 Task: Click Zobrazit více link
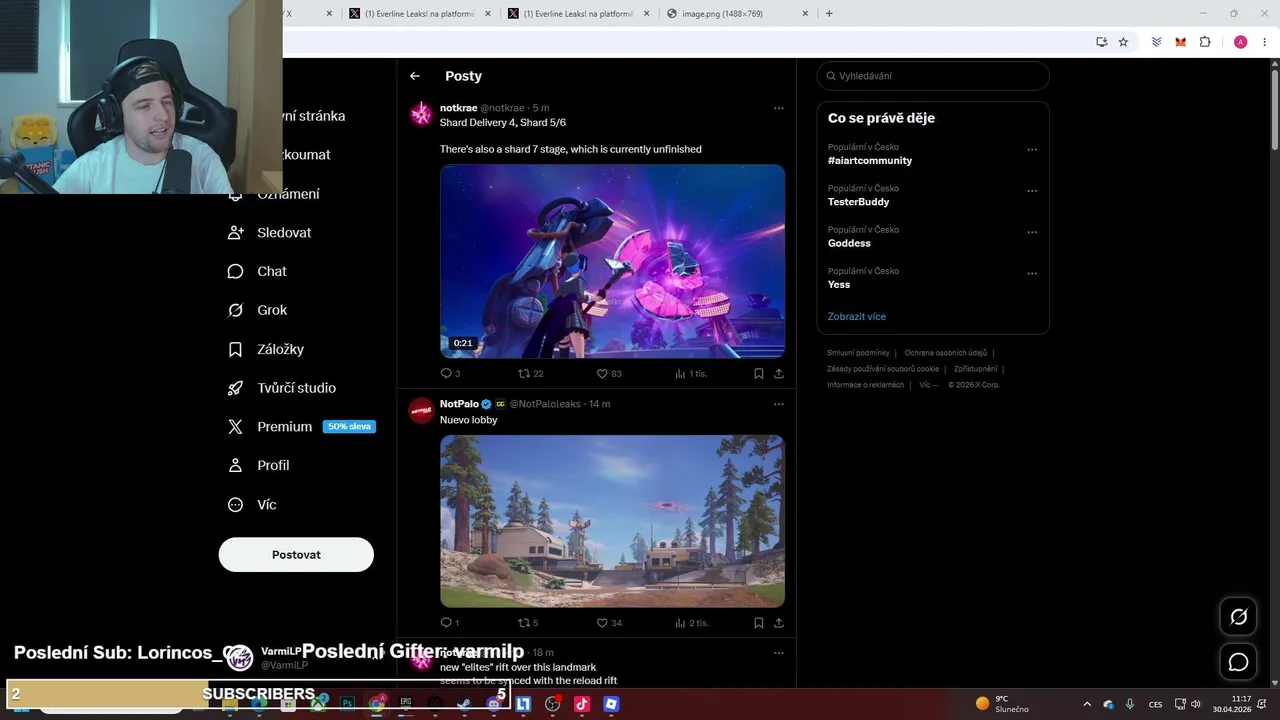pyautogui.click(x=857, y=317)
